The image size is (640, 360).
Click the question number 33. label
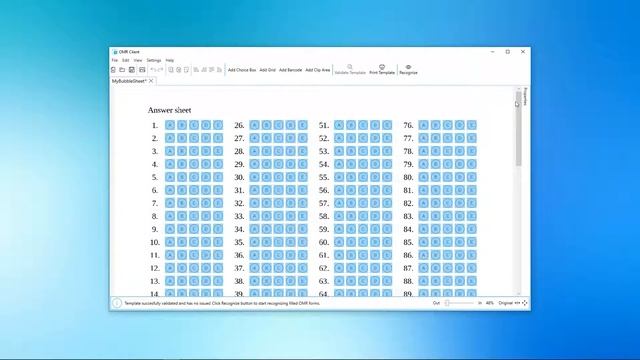239,216
